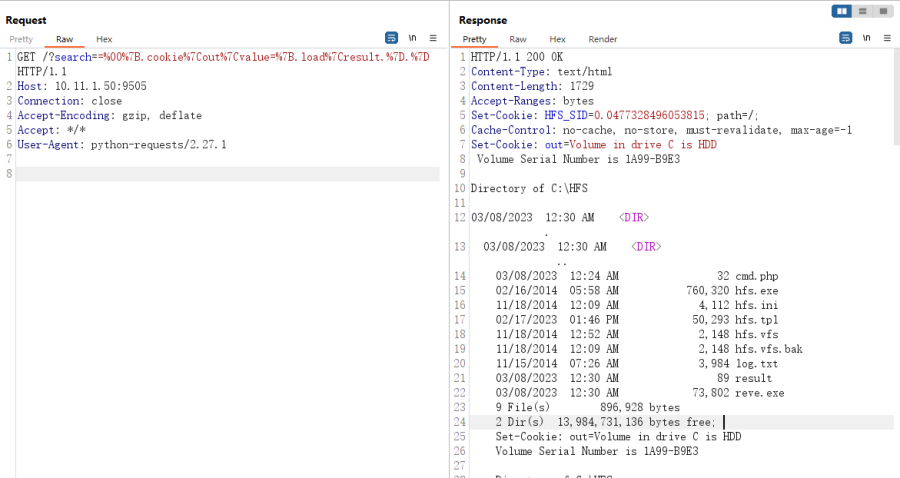This screenshot has width=900, height=478.
Task: Click the Accept-Ranges: bytes line
Action: point(532,101)
